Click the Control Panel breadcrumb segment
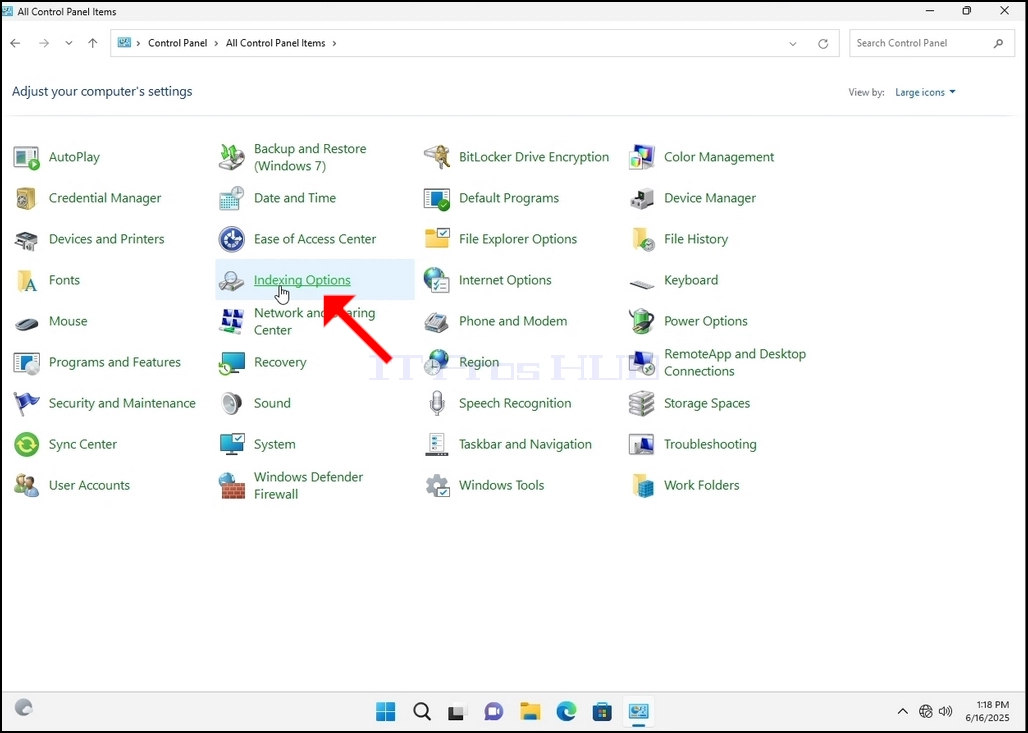 pyautogui.click(x=178, y=43)
